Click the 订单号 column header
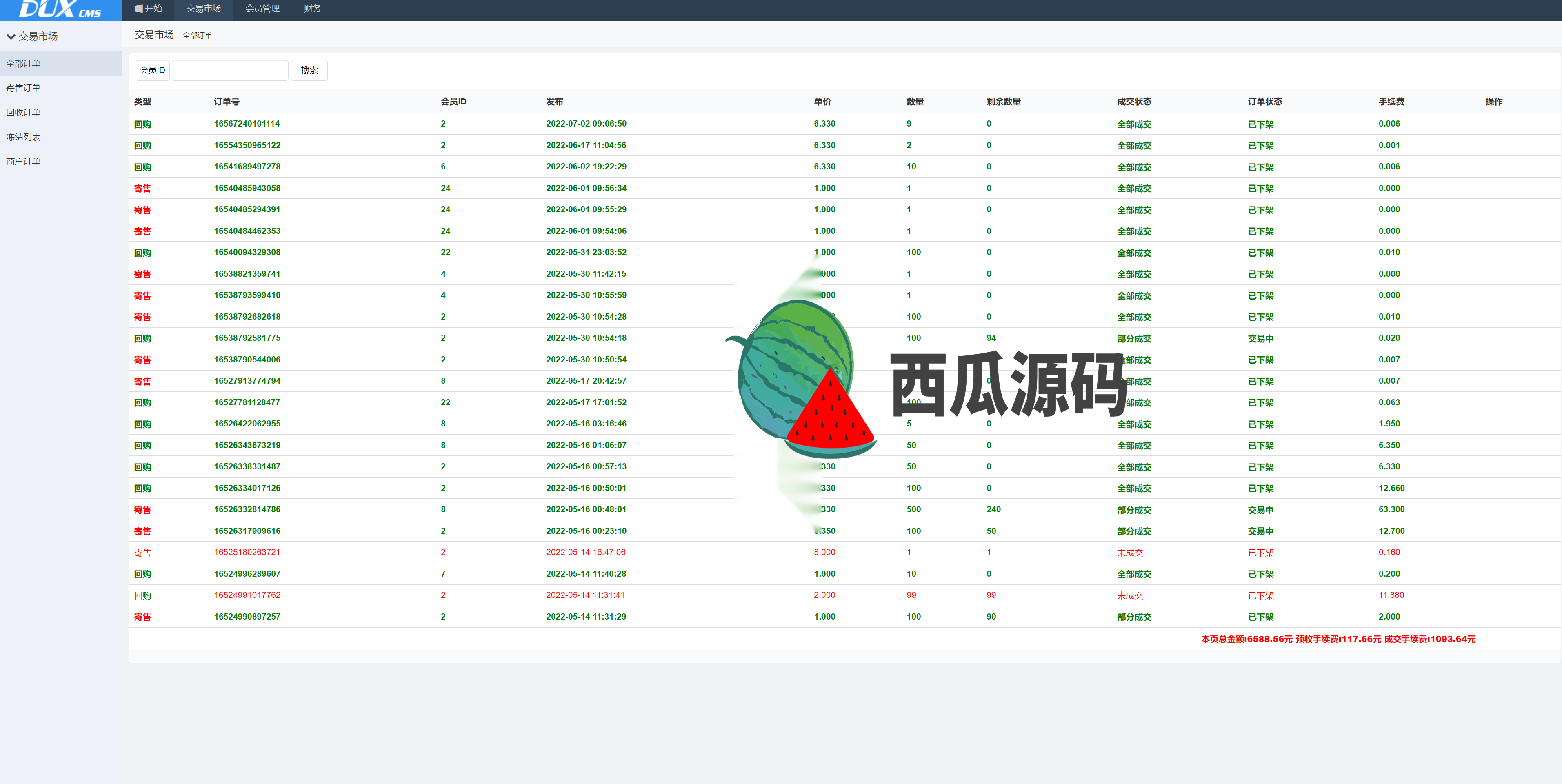Image resolution: width=1562 pixels, height=784 pixels. [227, 102]
